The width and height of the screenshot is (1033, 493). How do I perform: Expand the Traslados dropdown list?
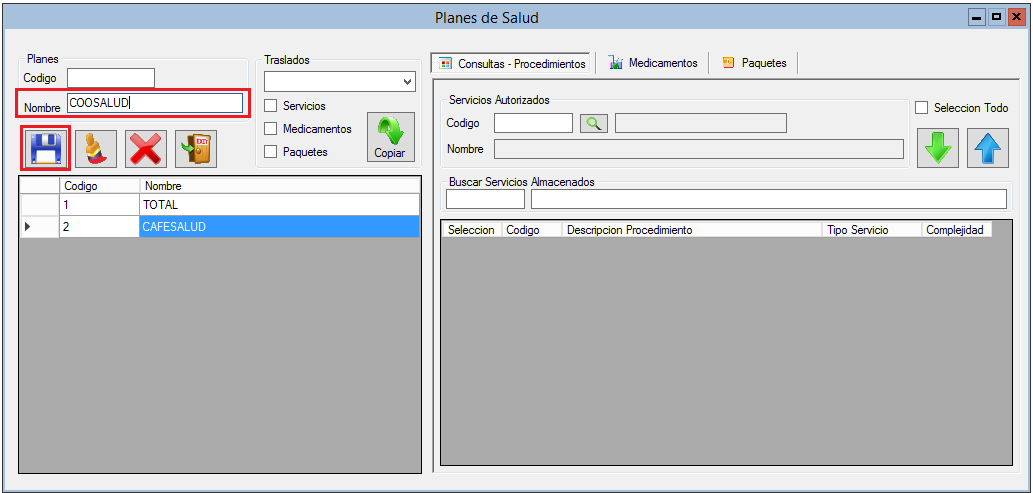point(406,81)
